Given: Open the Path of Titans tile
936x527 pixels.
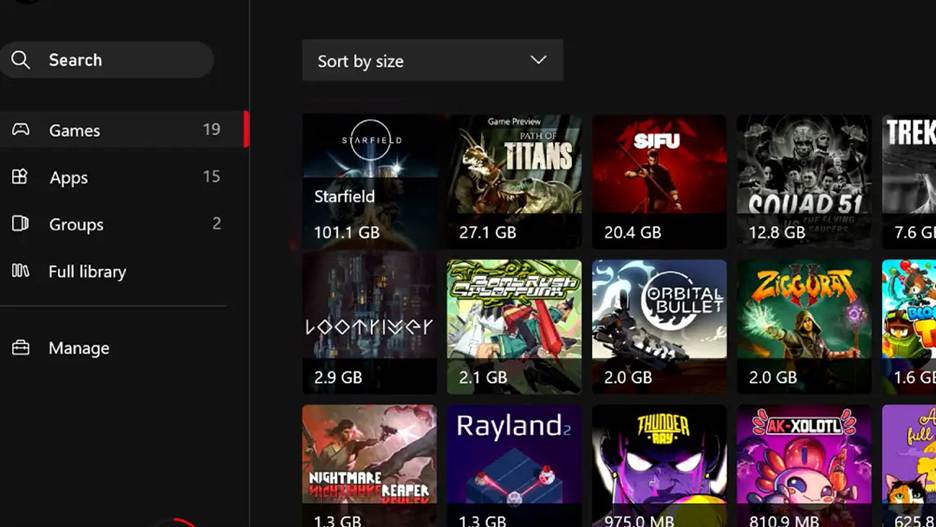Looking at the screenshot, I should coord(514,181).
